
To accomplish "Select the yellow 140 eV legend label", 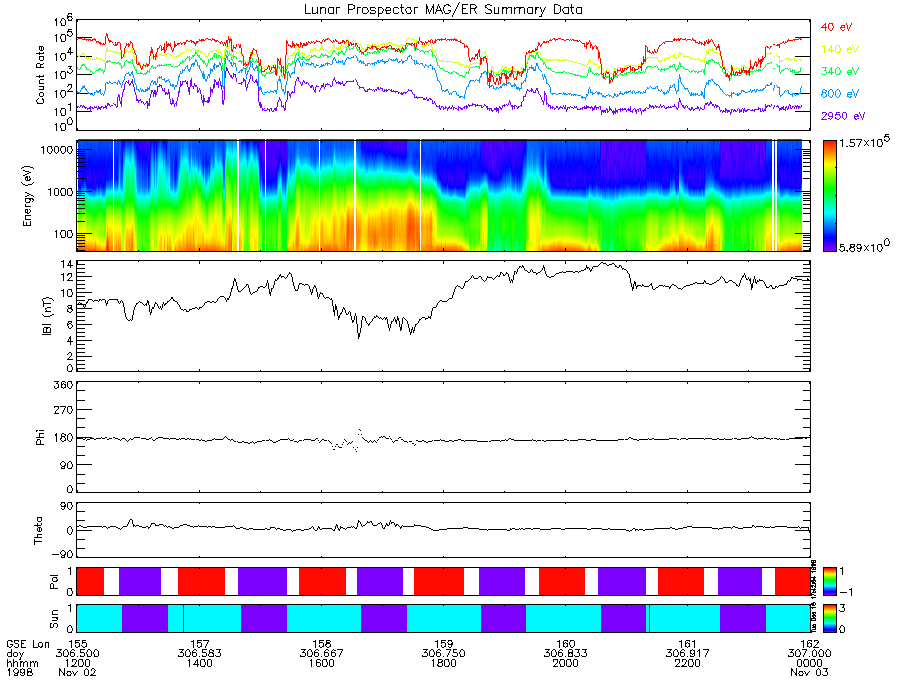I will tap(839, 49).
